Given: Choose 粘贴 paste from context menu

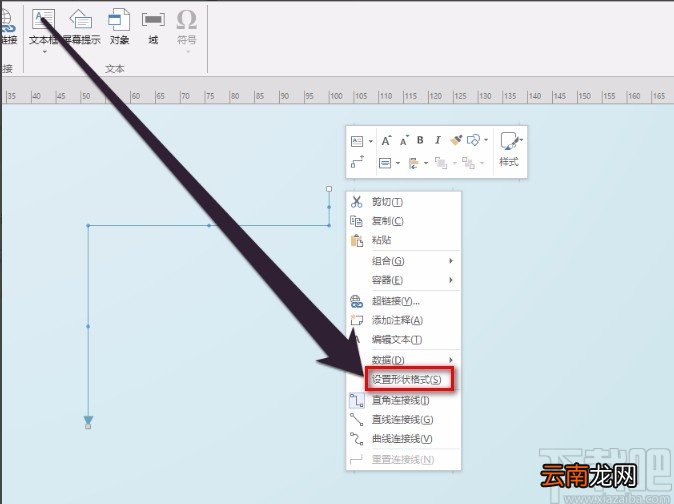Looking at the screenshot, I should tap(404, 240).
